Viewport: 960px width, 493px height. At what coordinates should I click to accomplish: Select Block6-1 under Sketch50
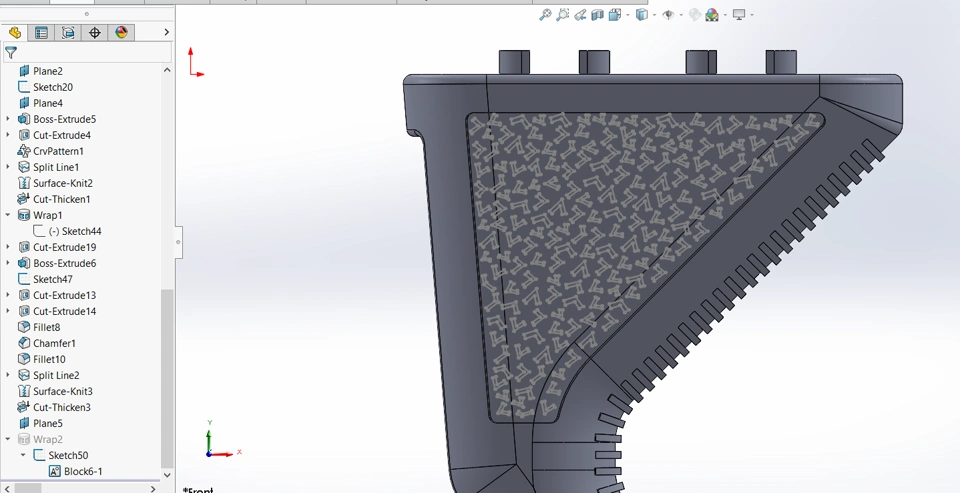pos(83,471)
